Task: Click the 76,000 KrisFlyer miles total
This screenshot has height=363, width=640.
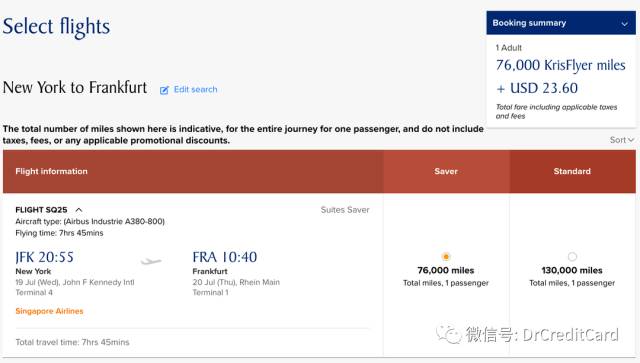Action: pyautogui.click(x=560, y=65)
